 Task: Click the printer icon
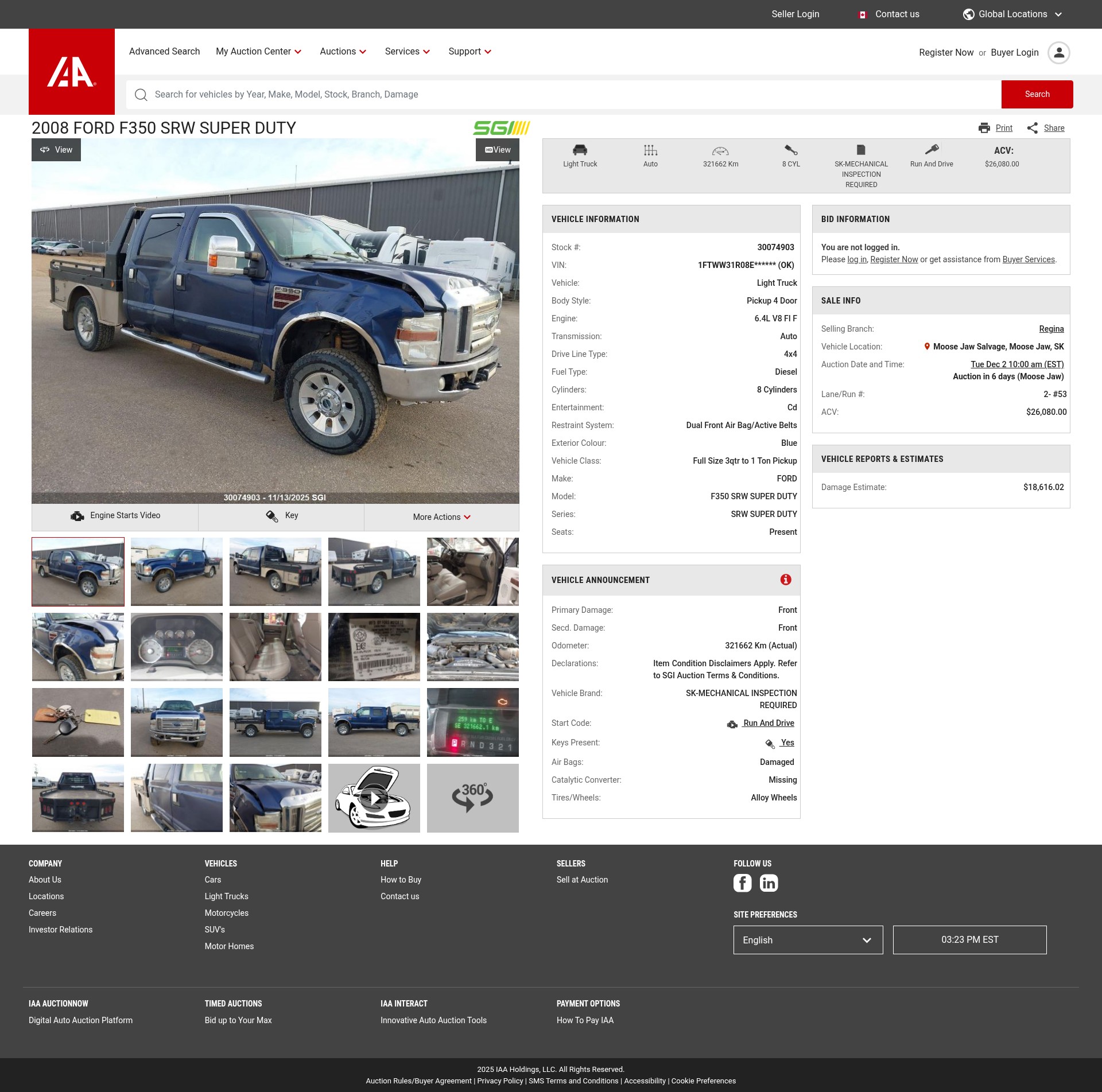[x=984, y=128]
